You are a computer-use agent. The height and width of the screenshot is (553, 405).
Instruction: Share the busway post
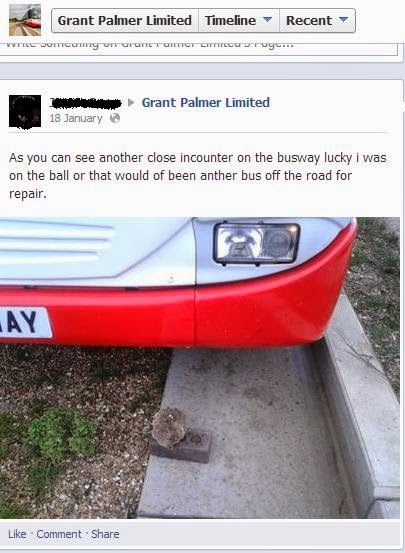(105, 534)
